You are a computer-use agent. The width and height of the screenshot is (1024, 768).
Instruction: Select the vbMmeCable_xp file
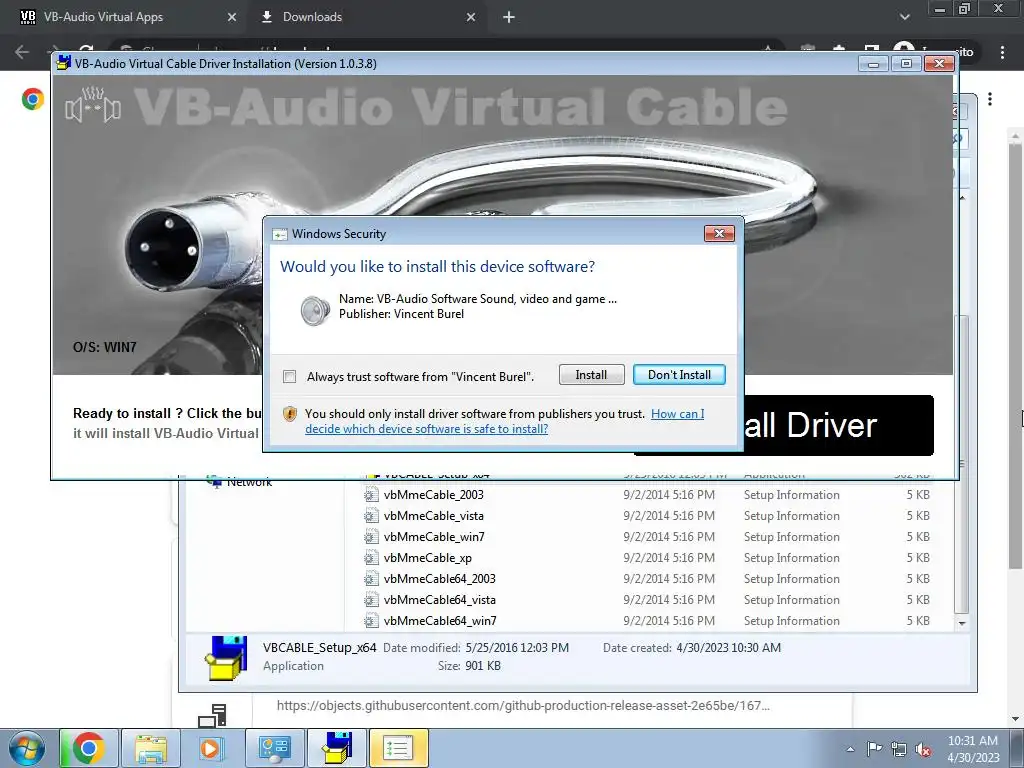point(428,558)
